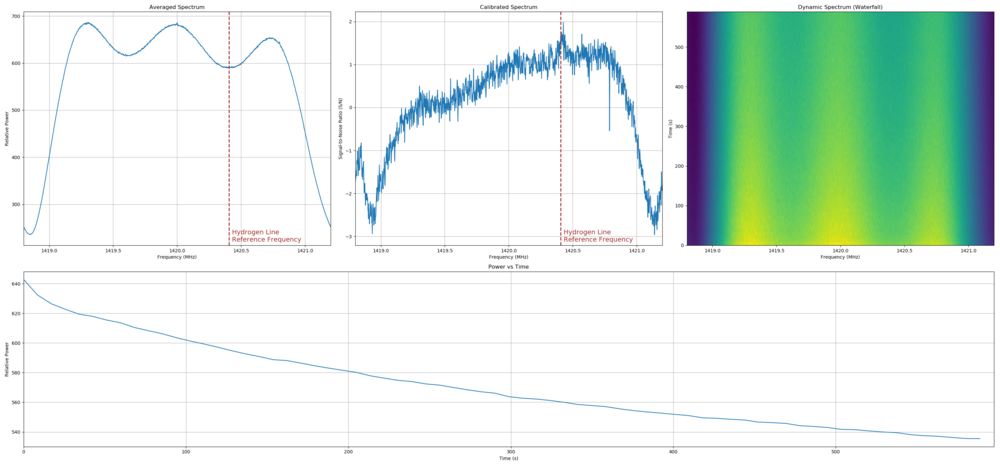Select Hydrogen Line annotation in Calibrated Spectrum plot
Image resolution: width=1000 pixels, height=466 pixels.
click(598, 236)
